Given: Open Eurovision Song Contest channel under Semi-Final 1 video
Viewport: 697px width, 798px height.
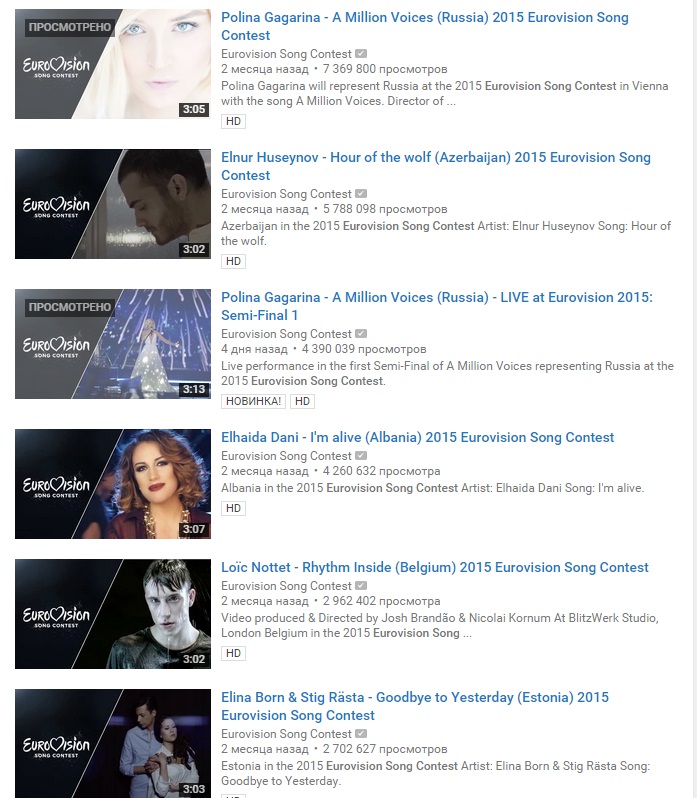Looking at the screenshot, I should (286, 334).
